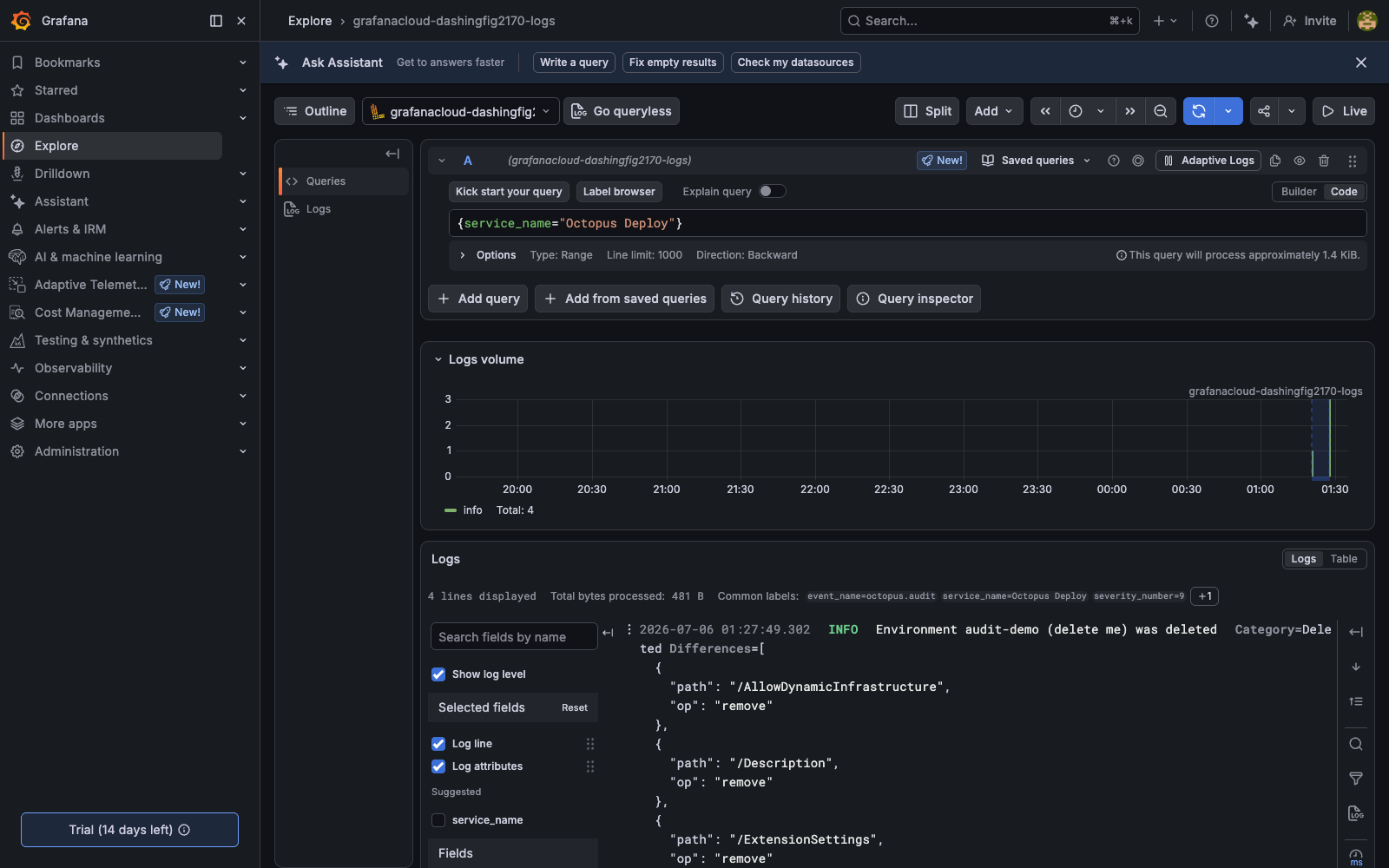Open the refresh interval dropdown arrow
Screen dimensions: 1389x868
1228,111
